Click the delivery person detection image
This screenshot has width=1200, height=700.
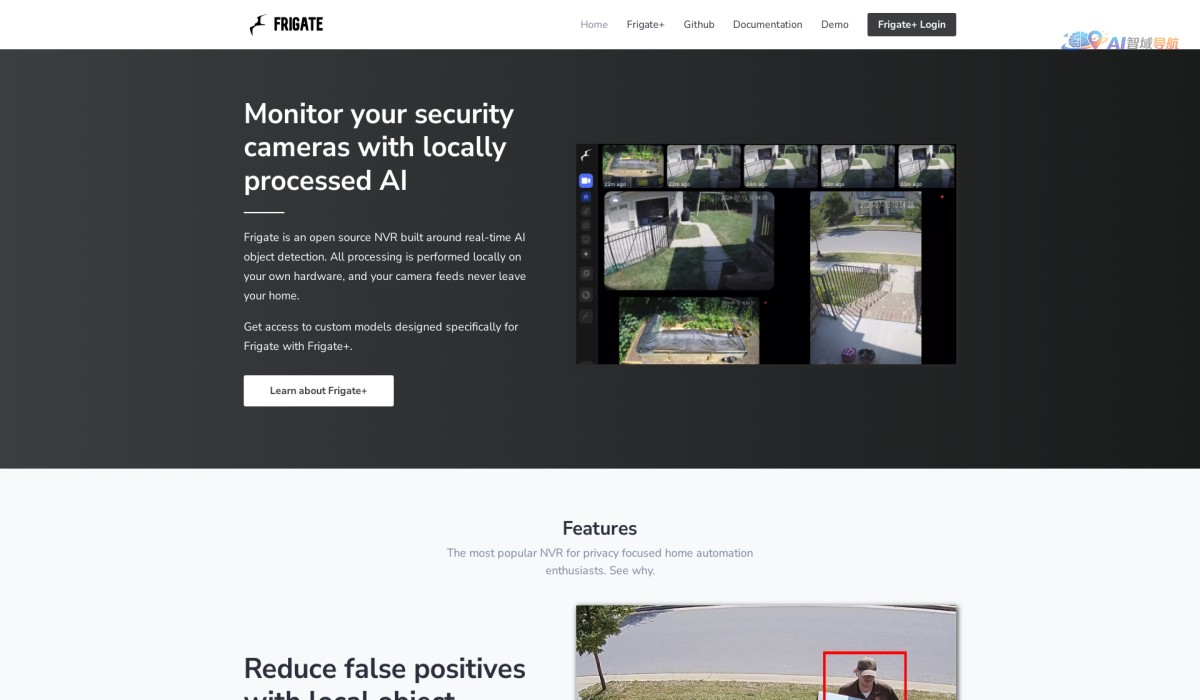[767, 652]
